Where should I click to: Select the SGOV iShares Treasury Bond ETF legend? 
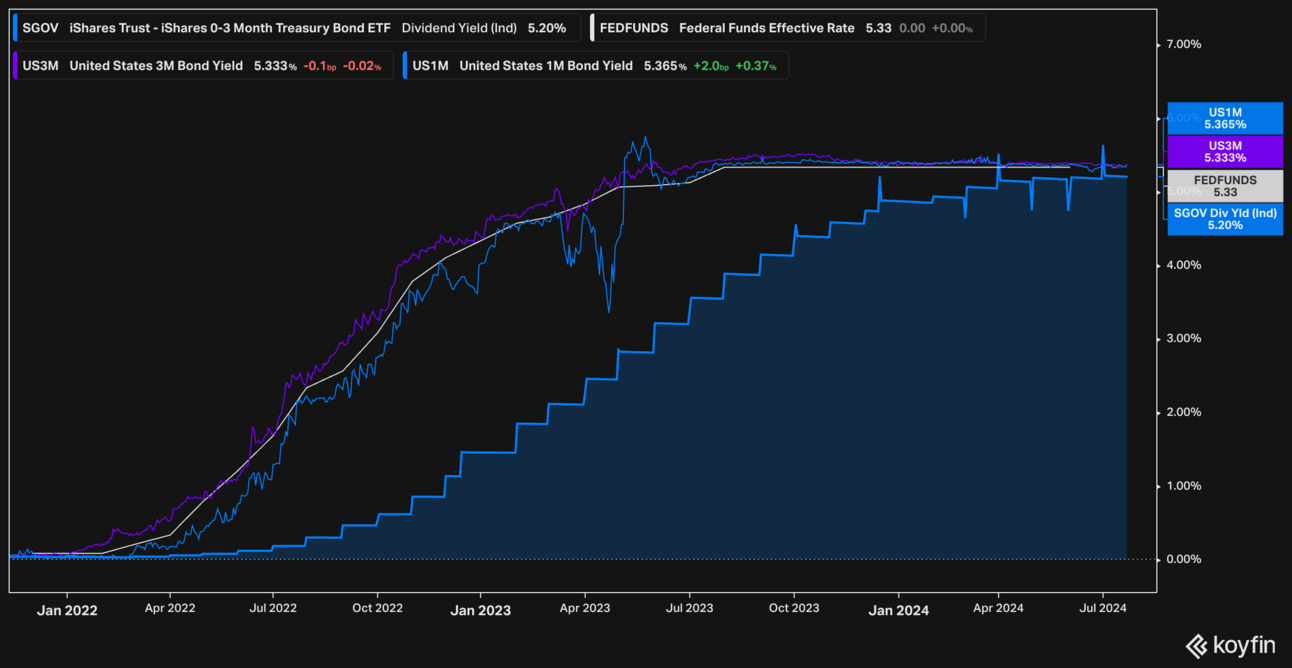click(296, 28)
